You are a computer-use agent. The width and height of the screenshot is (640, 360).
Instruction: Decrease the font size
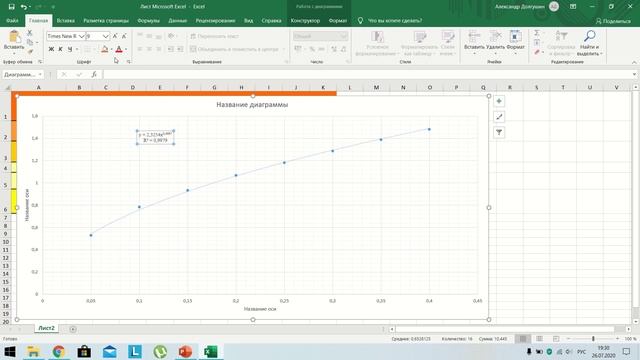pyautogui.click(x=124, y=36)
